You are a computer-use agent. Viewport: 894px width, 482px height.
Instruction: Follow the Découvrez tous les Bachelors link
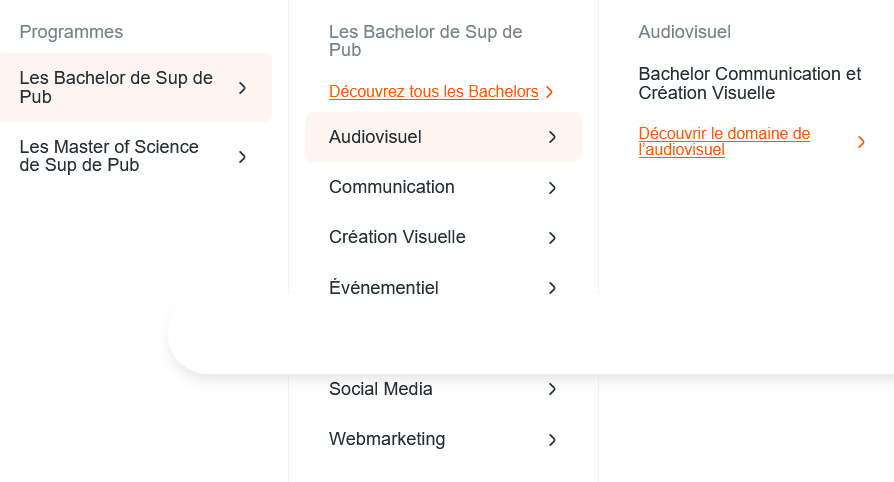coord(433,92)
